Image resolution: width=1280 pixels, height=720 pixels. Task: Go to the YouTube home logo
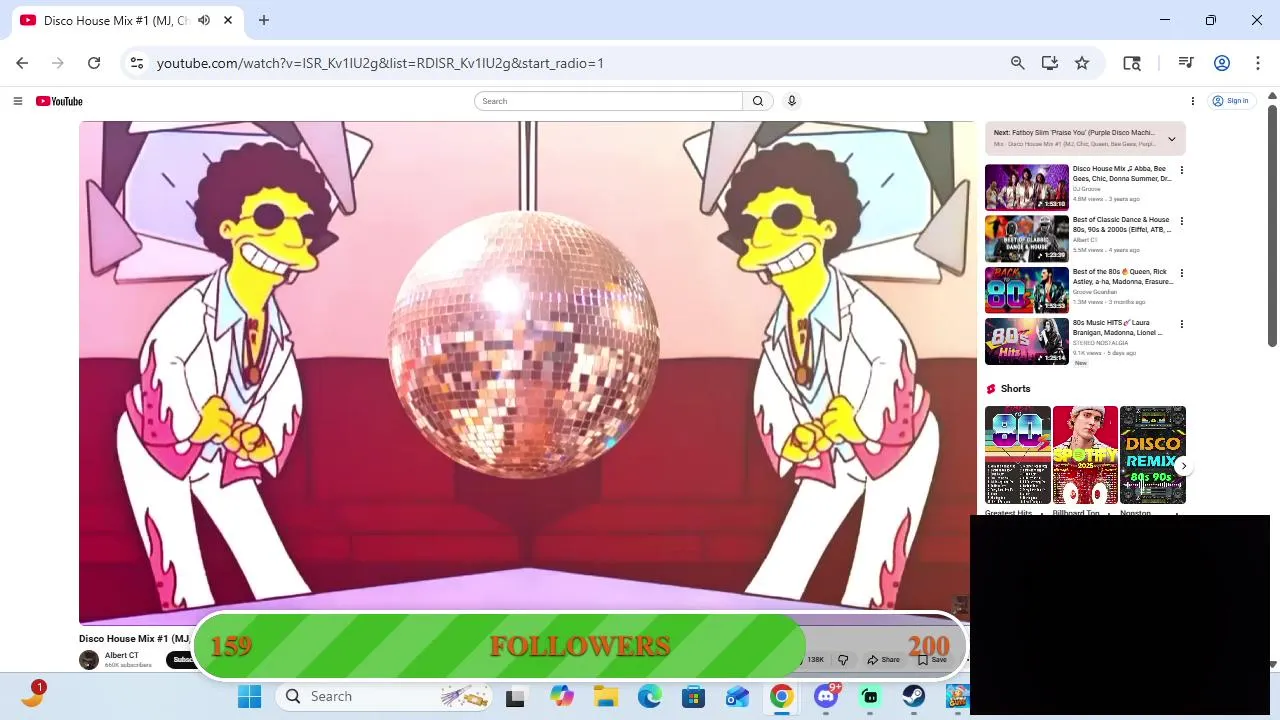click(x=59, y=101)
